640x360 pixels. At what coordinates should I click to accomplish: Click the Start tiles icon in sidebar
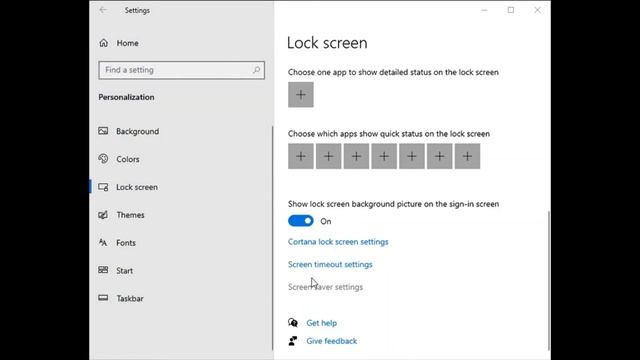(x=103, y=270)
